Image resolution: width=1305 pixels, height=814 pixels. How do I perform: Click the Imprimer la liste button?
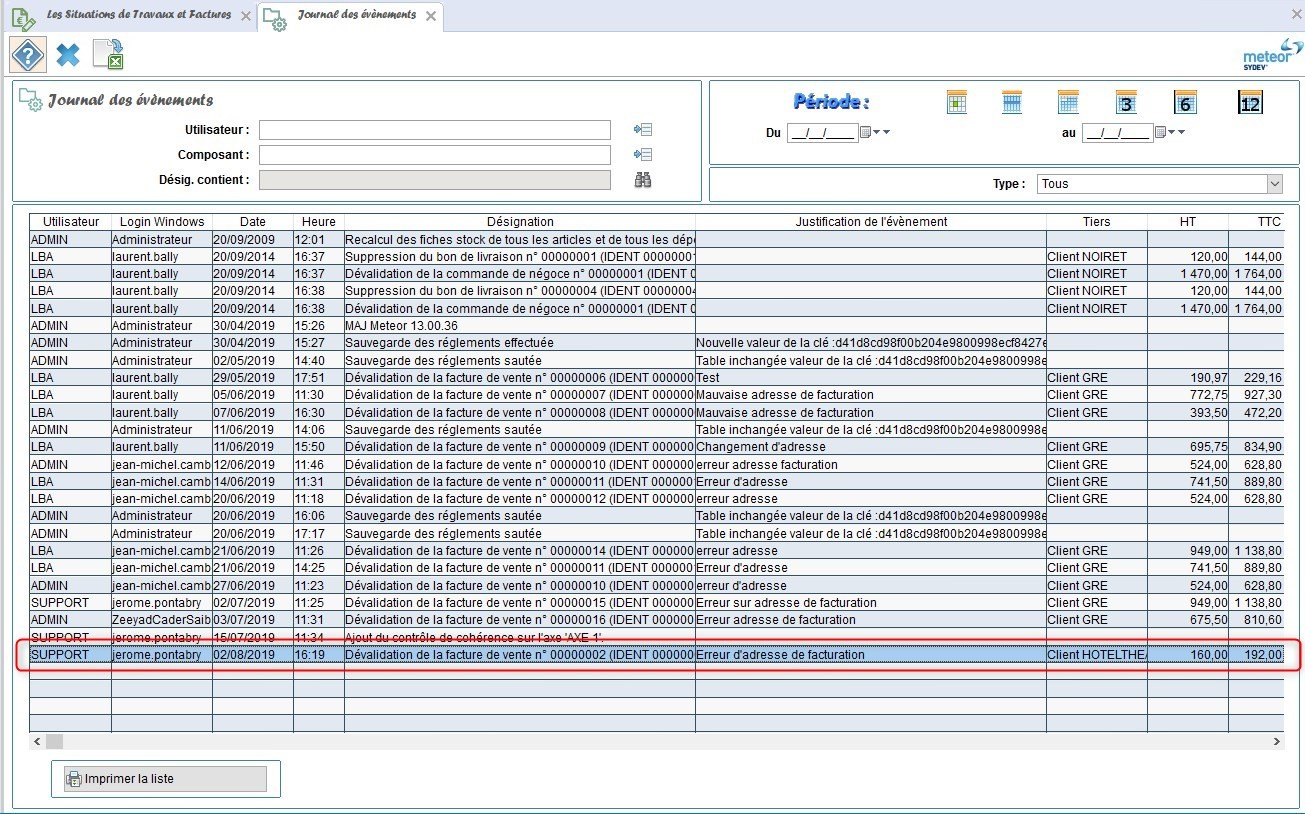(x=165, y=779)
